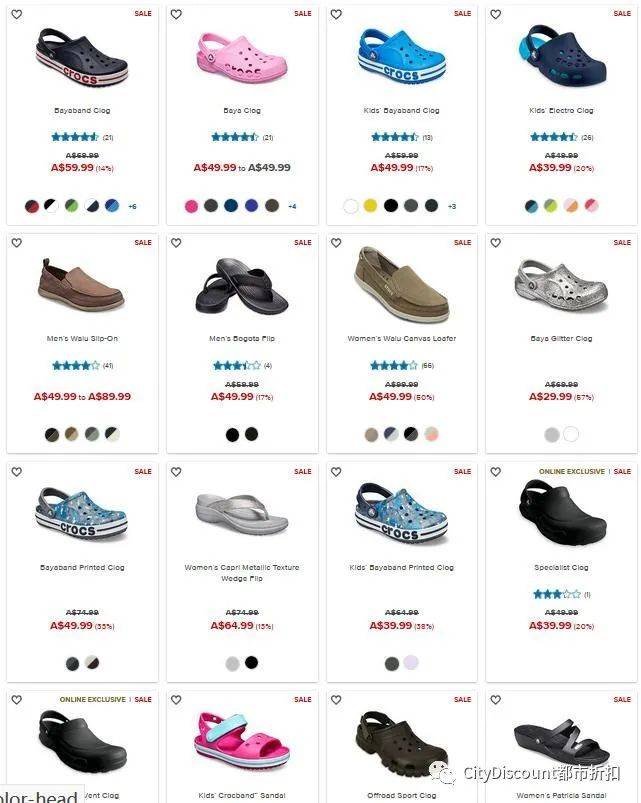Select pink swatch under Baya Clog
This screenshot has height=803, width=641.
coord(191,206)
